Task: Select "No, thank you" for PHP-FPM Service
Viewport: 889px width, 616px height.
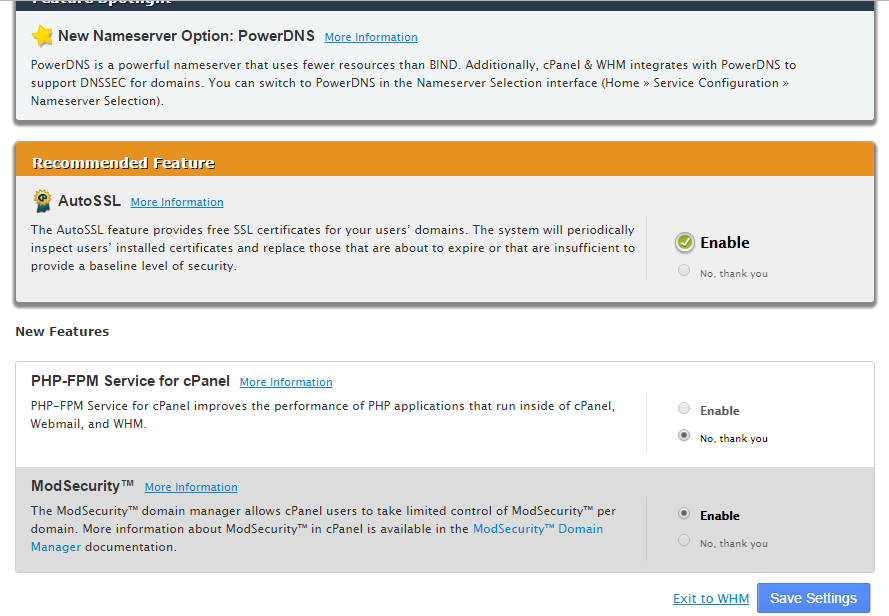Action: [x=684, y=436]
